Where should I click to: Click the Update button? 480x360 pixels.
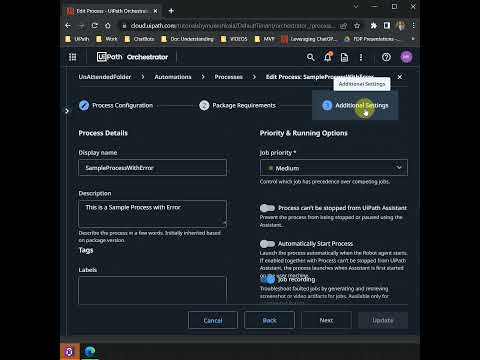pos(383,320)
